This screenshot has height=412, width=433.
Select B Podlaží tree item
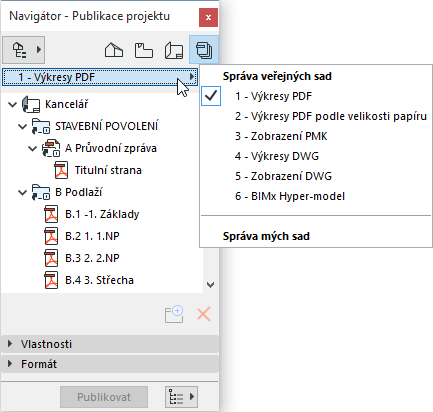tap(79, 192)
